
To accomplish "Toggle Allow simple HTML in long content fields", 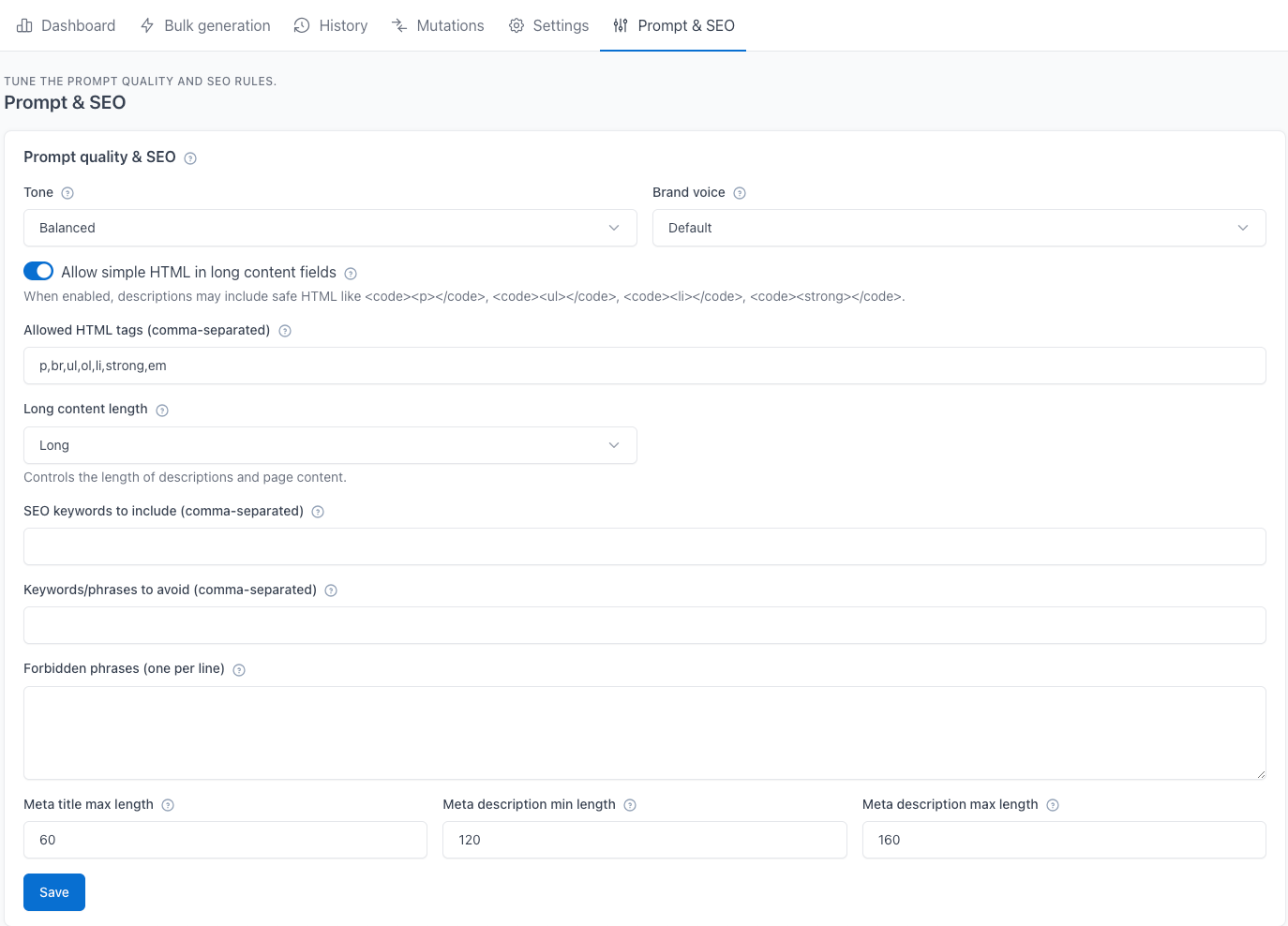I will tap(38, 271).
